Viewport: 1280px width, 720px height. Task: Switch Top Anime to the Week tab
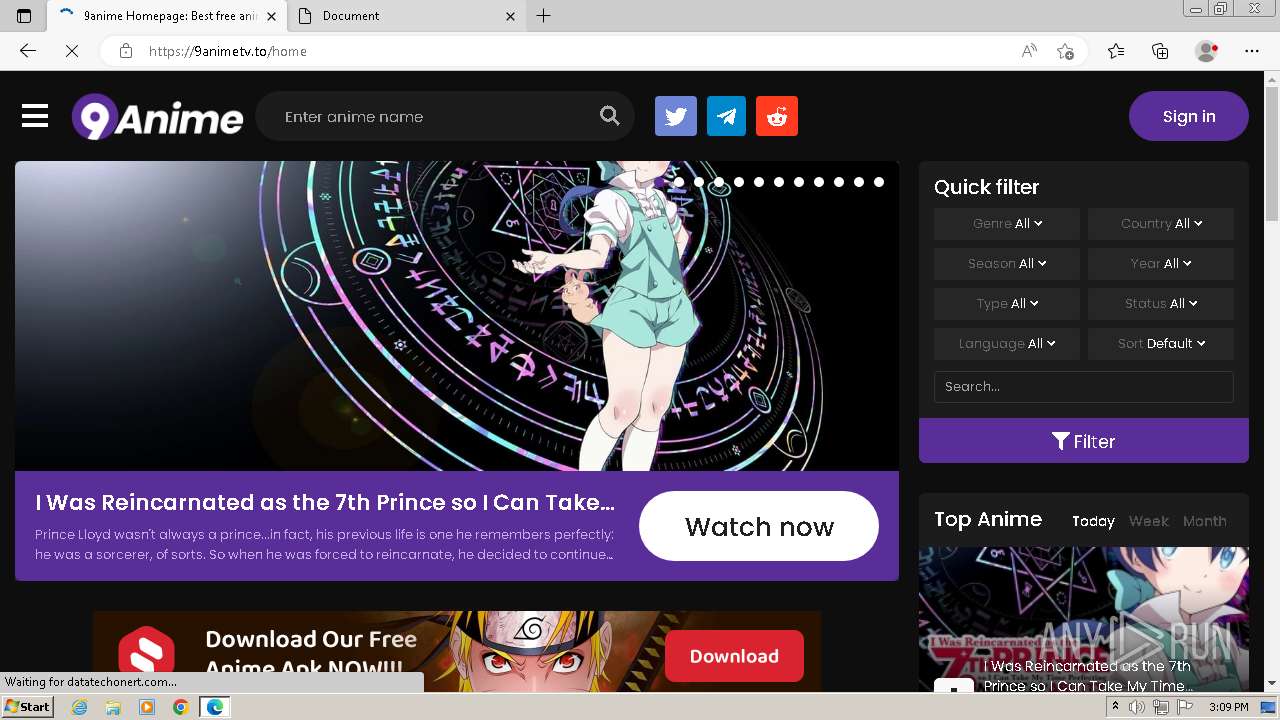tap(1149, 521)
